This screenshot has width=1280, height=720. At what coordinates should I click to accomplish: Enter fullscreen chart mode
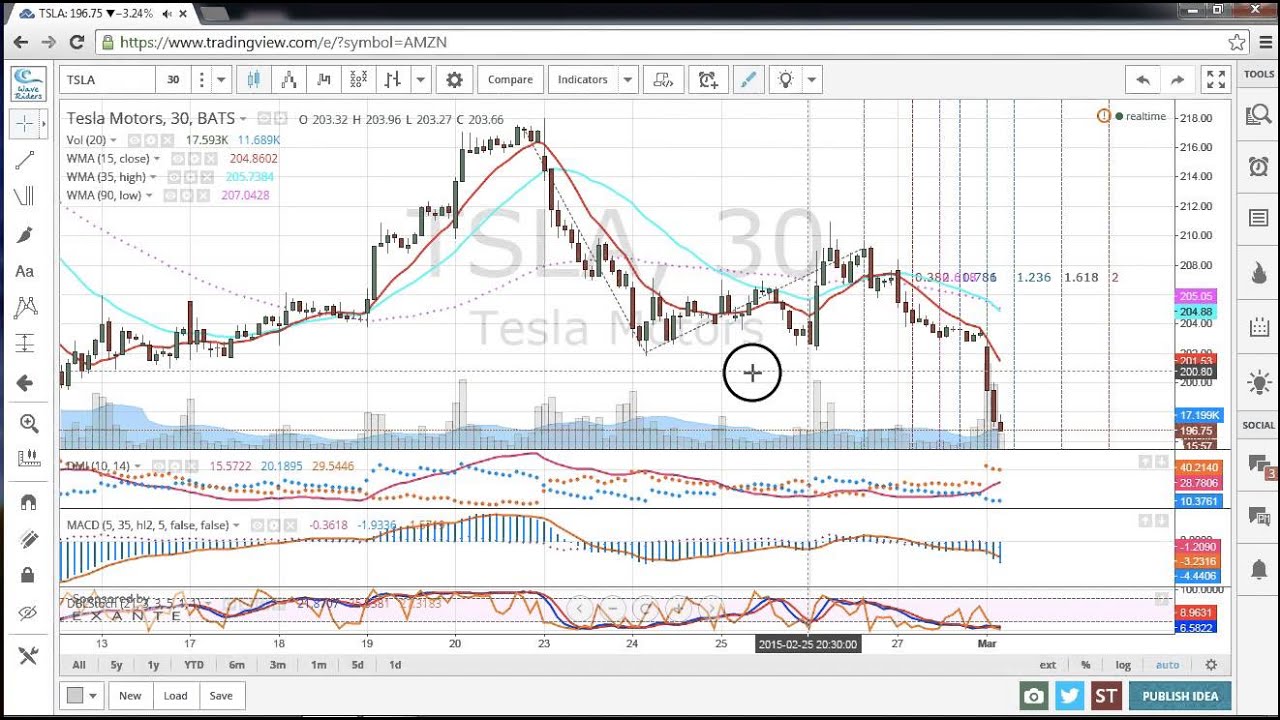pos(1215,80)
